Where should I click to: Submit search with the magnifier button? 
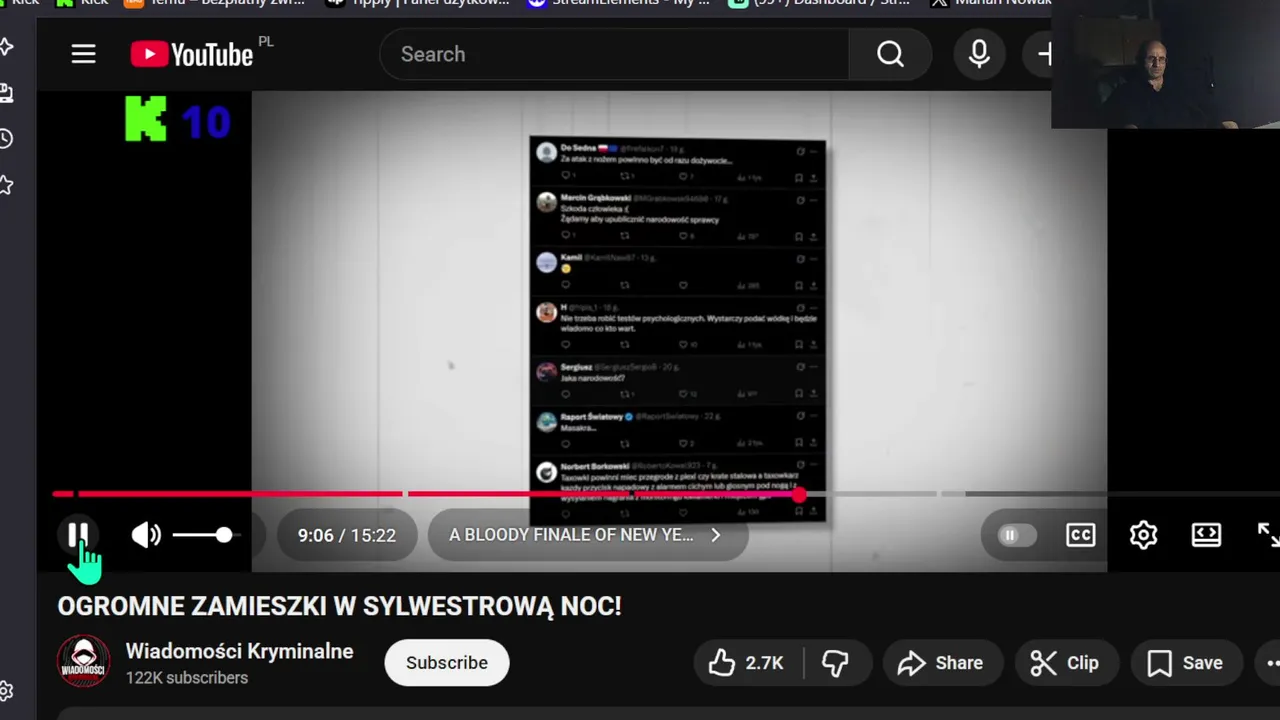pyautogui.click(x=890, y=54)
